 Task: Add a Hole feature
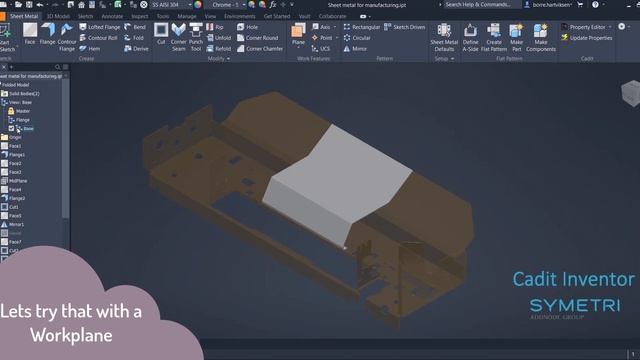click(247, 27)
